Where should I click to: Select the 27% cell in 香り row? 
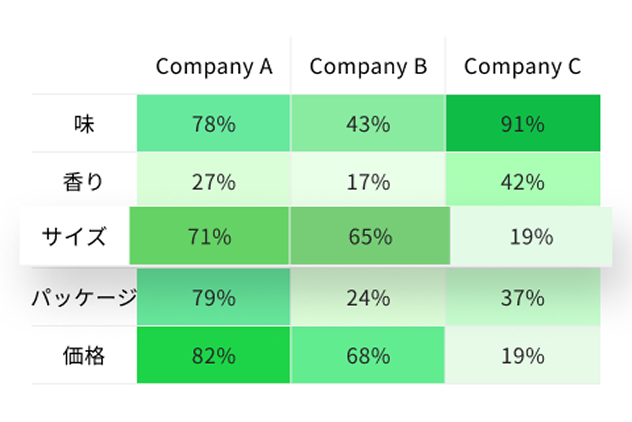click(x=214, y=182)
